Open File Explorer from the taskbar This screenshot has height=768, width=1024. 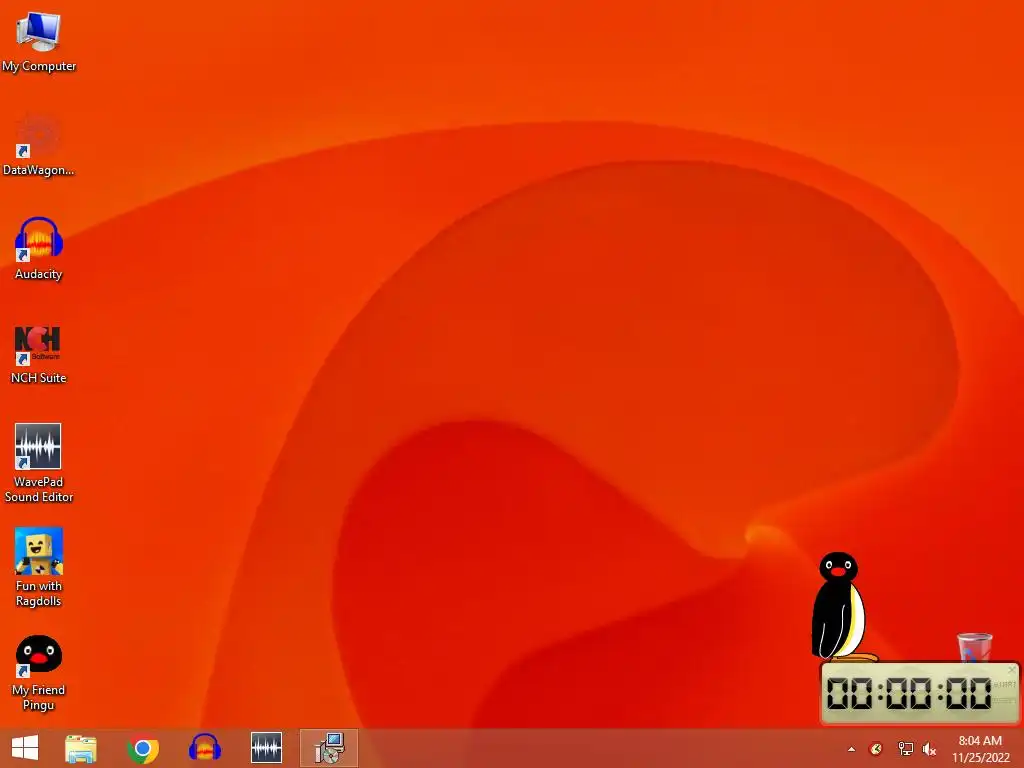point(81,748)
